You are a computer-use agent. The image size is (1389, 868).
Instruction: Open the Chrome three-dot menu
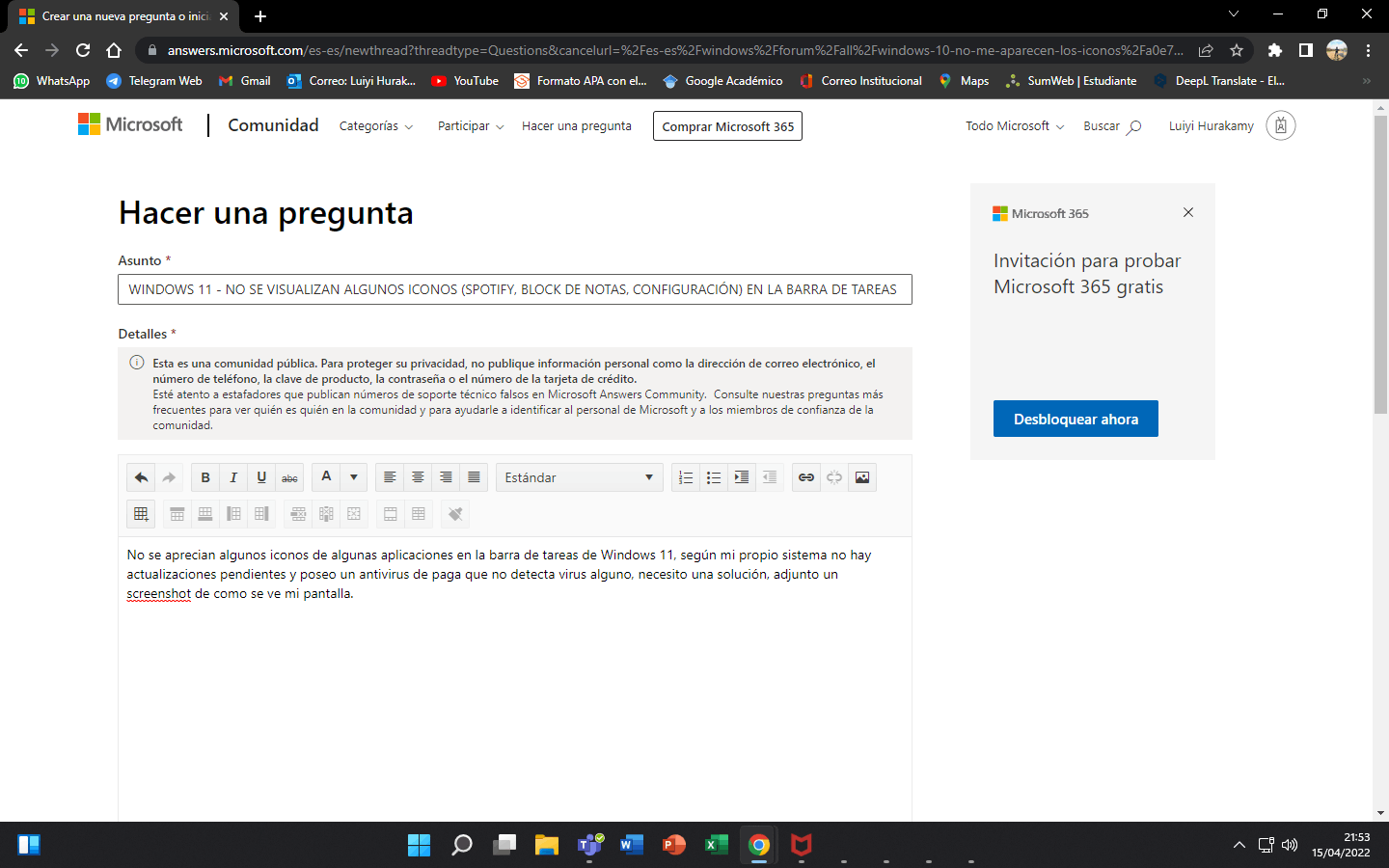tap(1368, 50)
